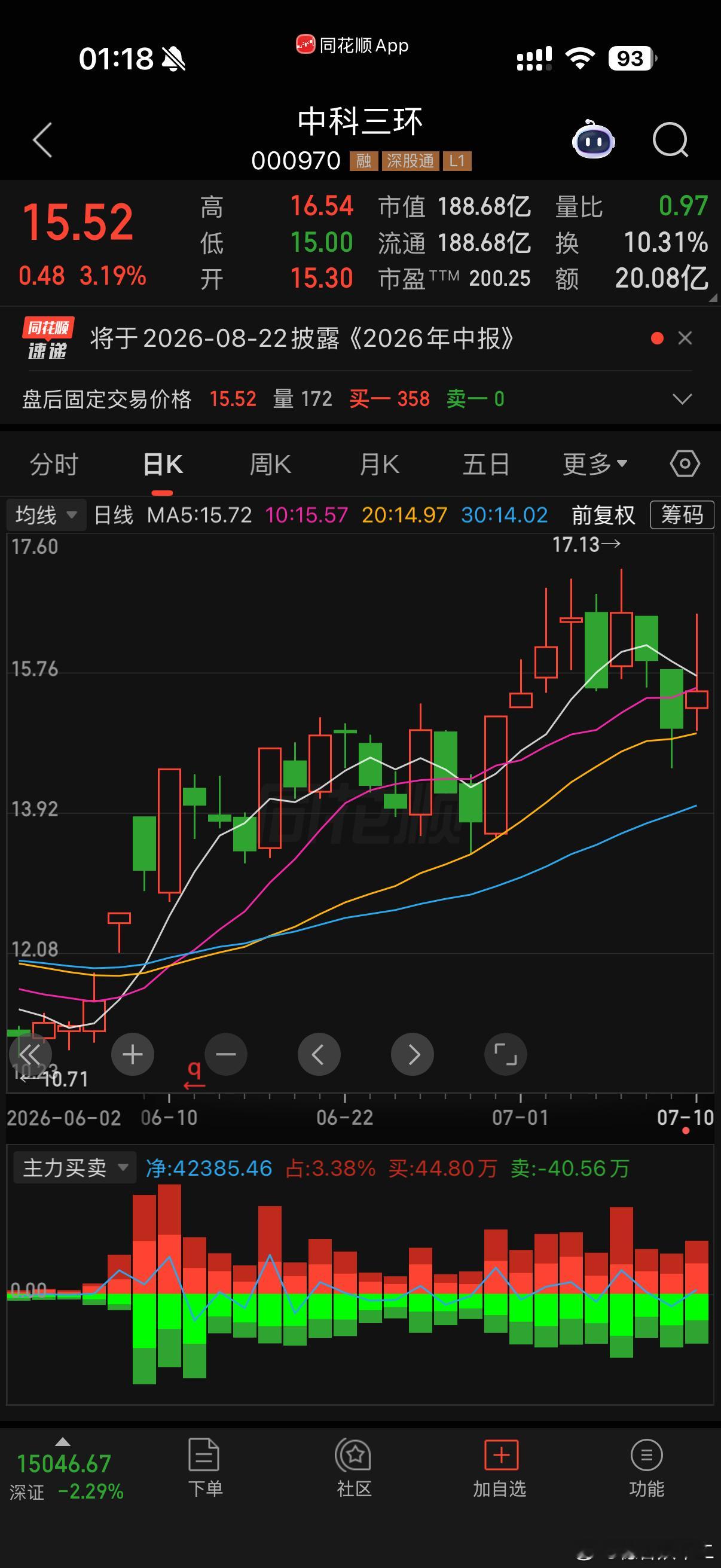Tap the 深股通 tag
Screen dimensions: 721x1568
[410, 161]
